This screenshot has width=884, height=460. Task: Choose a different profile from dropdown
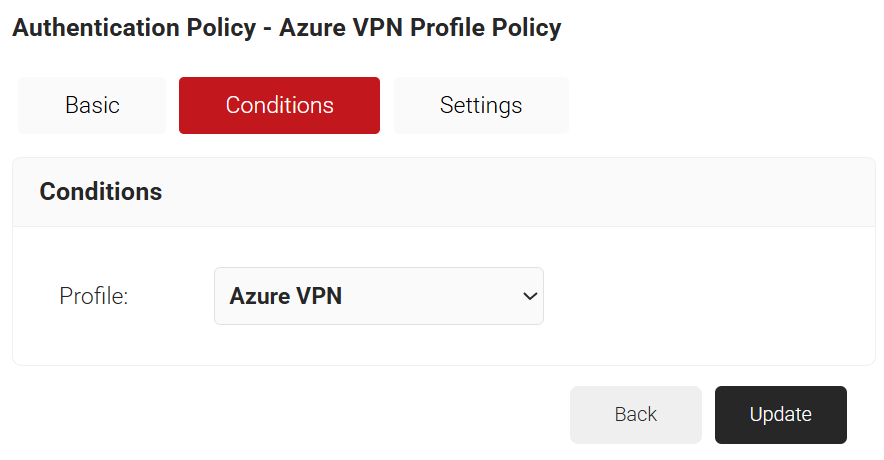pyautogui.click(x=378, y=296)
